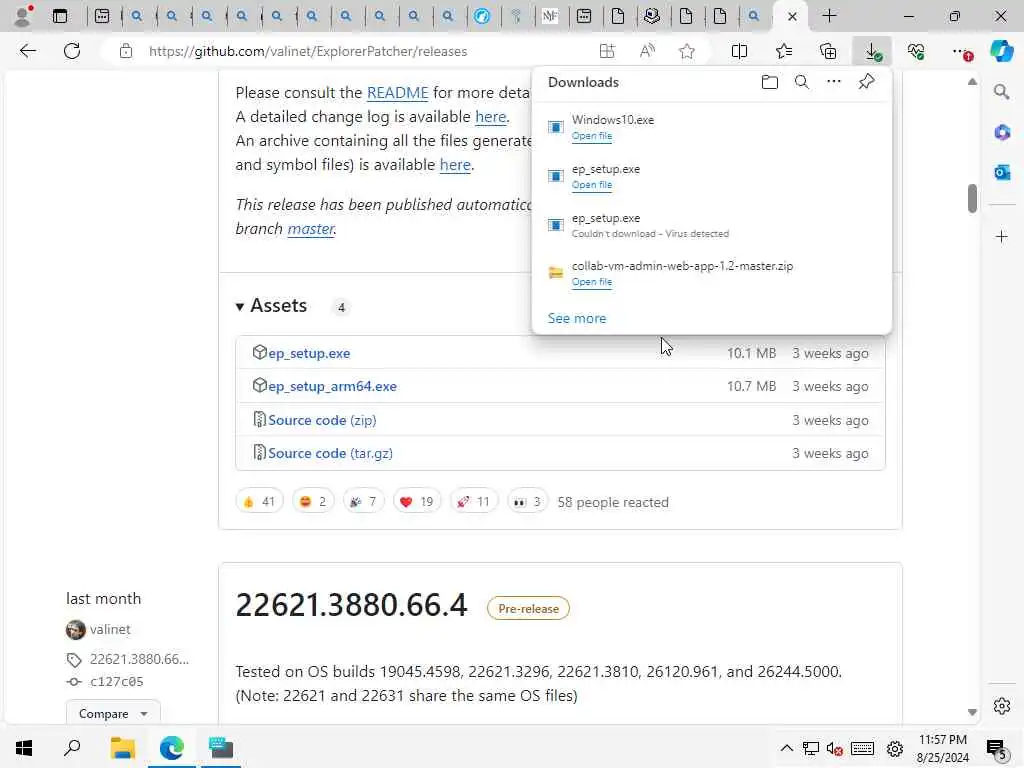Click See more in Downloads
Image resolution: width=1024 pixels, height=768 pixels.
pyautogui.click(x=577, y=318)
